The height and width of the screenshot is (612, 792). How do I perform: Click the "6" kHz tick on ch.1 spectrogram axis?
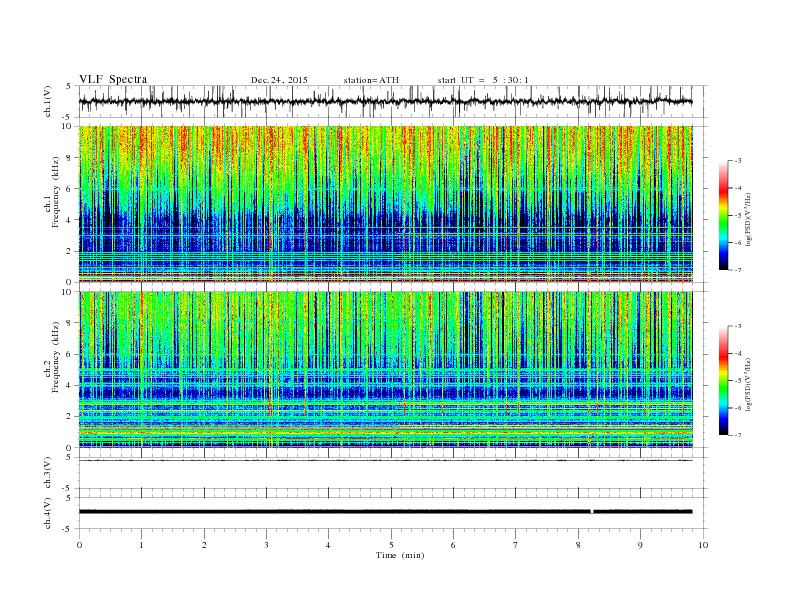69,189
